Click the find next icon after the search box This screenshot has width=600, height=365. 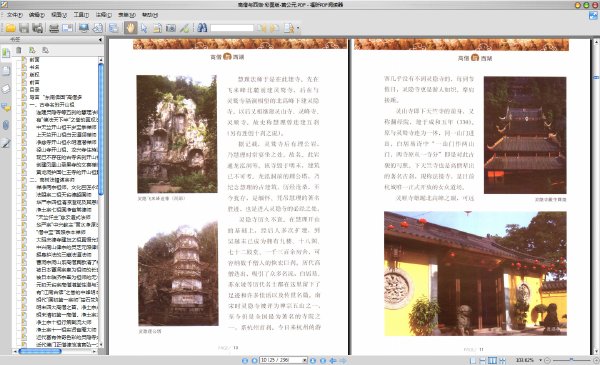[274, 28]
